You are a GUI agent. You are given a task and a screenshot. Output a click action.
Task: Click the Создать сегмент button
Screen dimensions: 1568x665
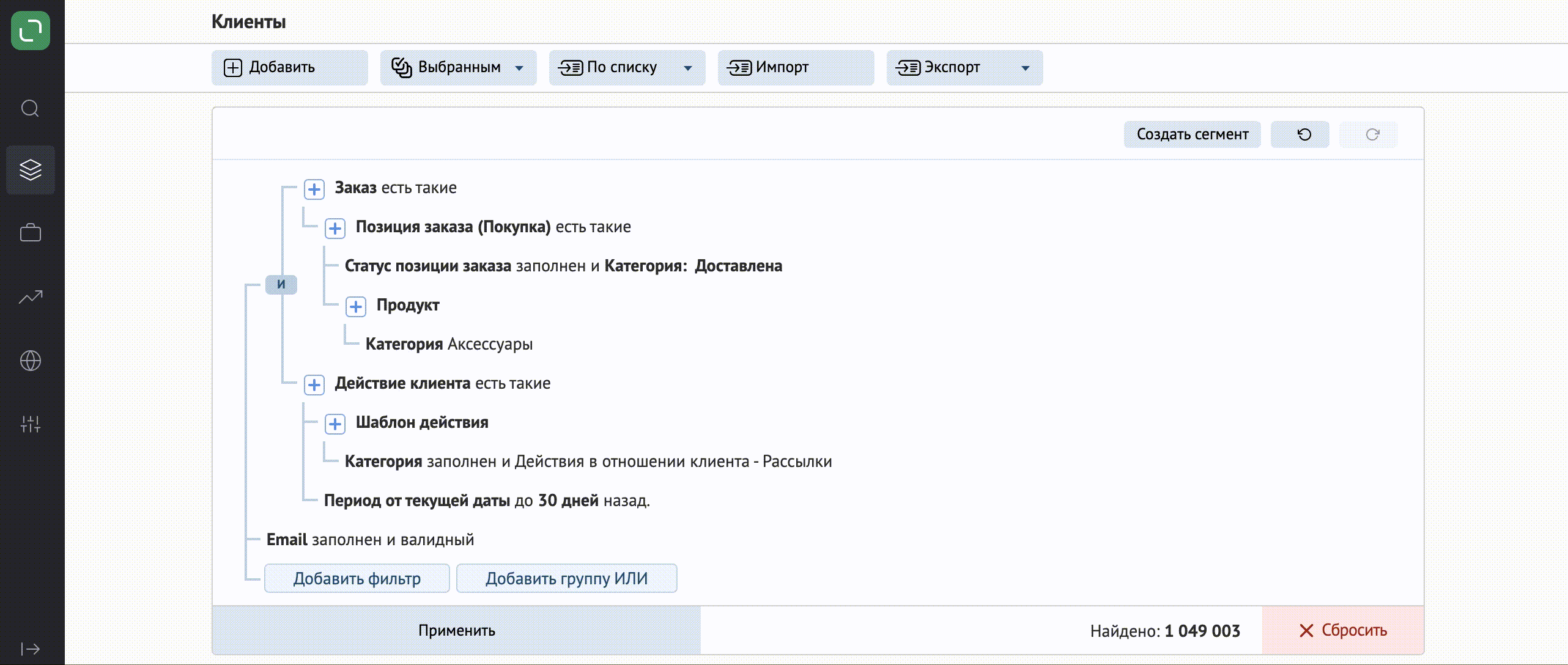1193,134
